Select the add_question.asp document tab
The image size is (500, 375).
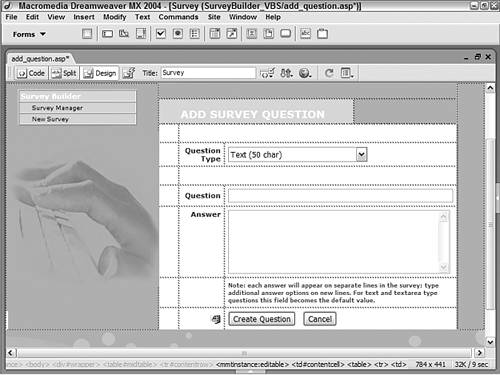point(40,59)
